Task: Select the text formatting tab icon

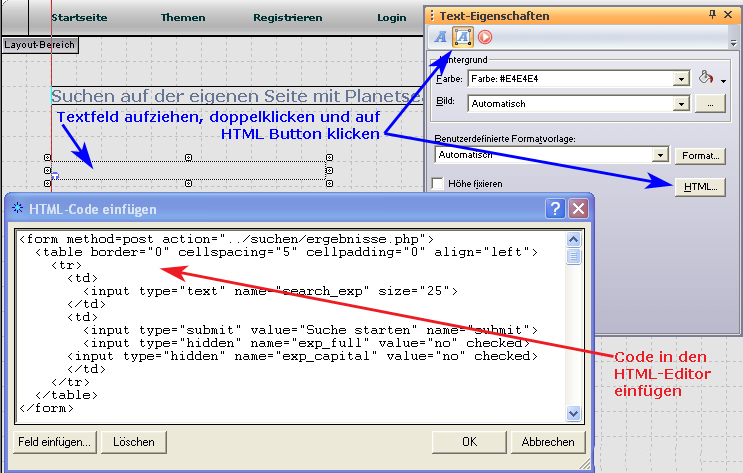Action: click(x=441, y=38)
